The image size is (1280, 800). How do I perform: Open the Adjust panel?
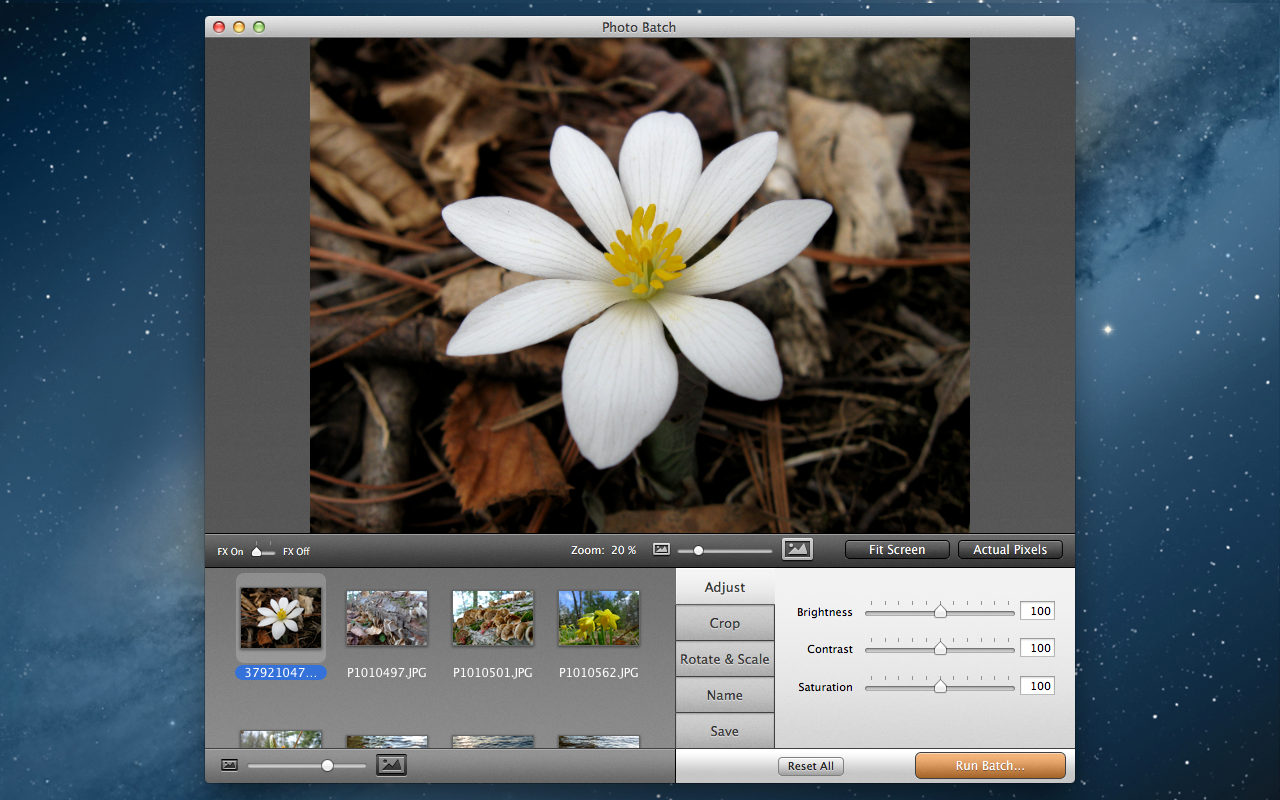click(x=724, y=587)
